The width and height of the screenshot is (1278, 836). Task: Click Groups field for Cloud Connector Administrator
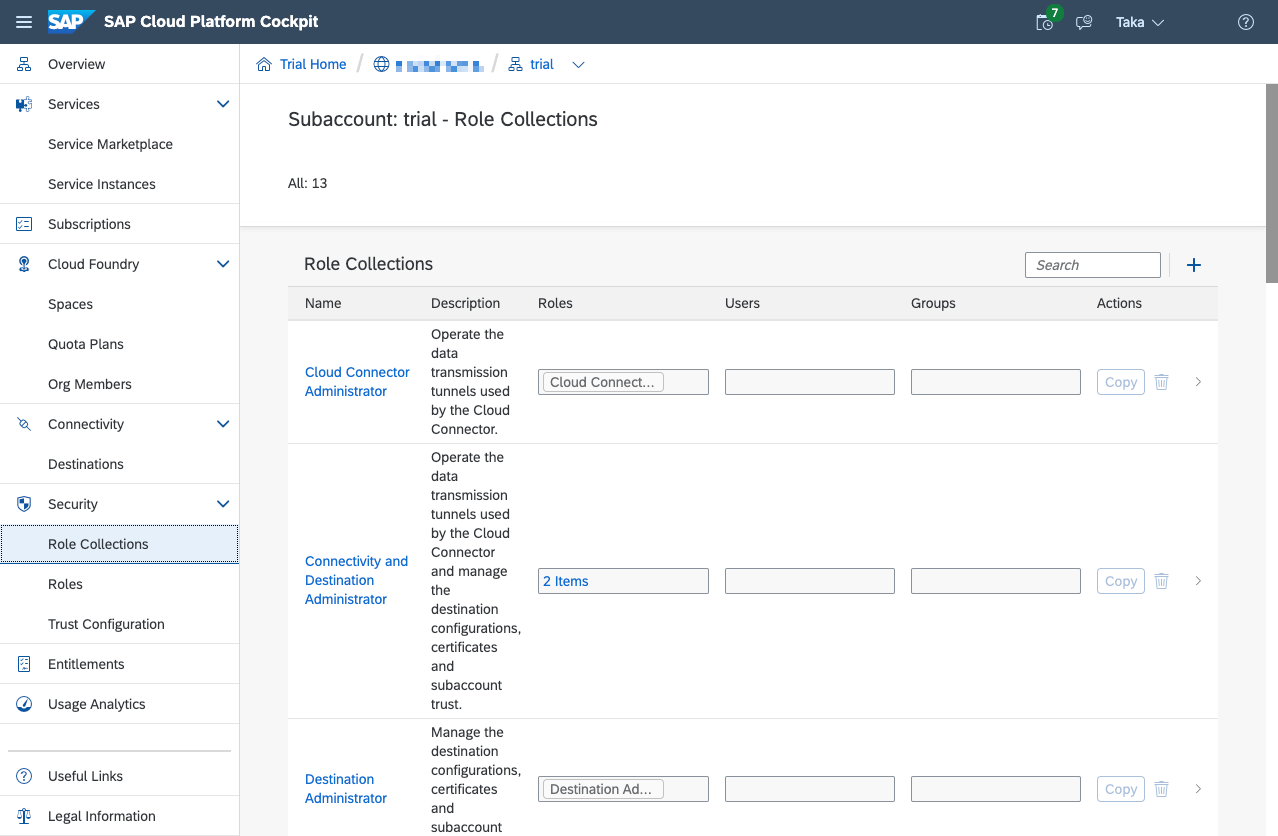click(x=995, y=382)
